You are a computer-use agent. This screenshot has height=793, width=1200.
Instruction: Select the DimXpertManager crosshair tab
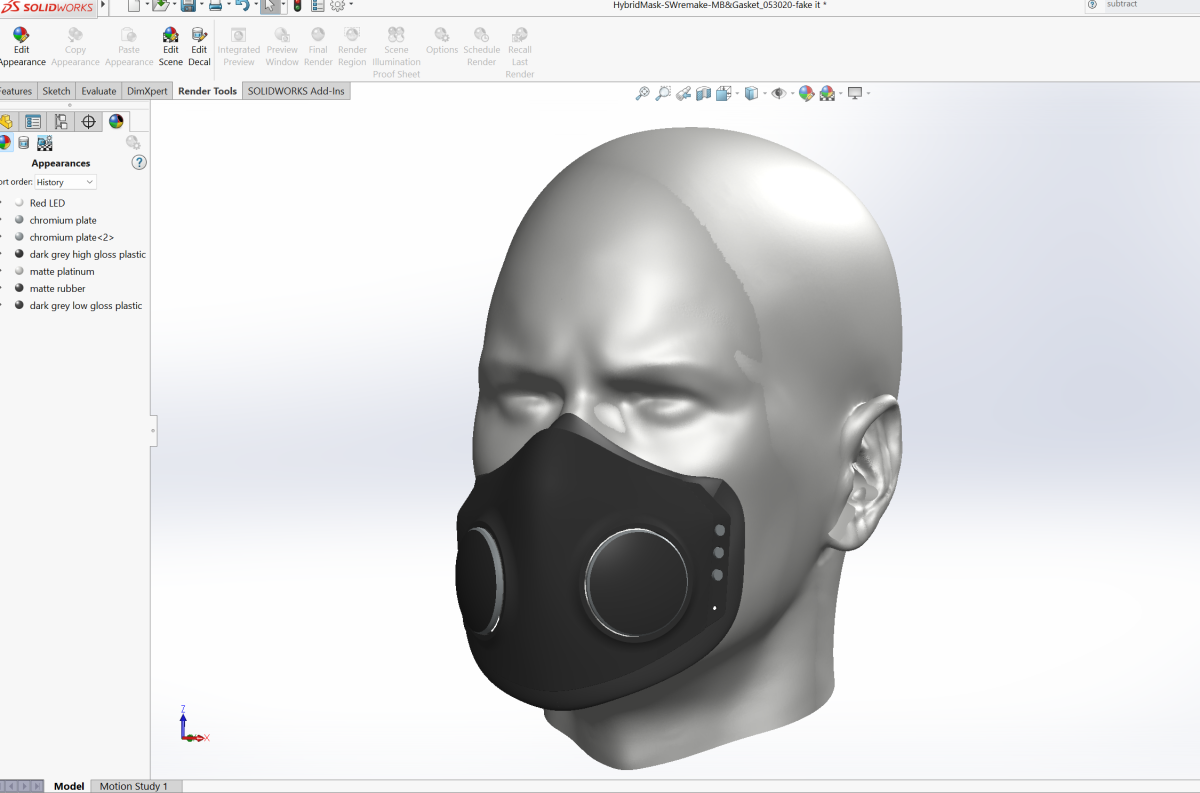pos(89,122)
